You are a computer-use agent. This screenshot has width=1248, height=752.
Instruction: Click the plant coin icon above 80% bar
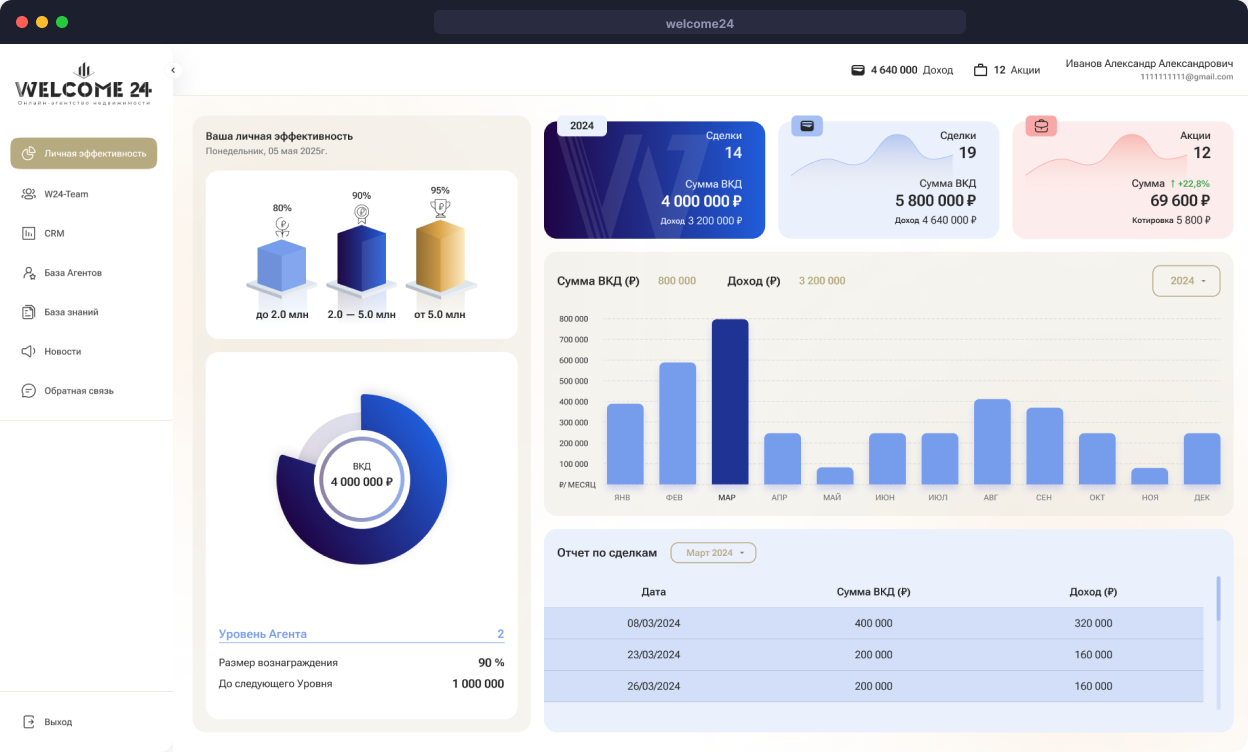click(282, 226)
